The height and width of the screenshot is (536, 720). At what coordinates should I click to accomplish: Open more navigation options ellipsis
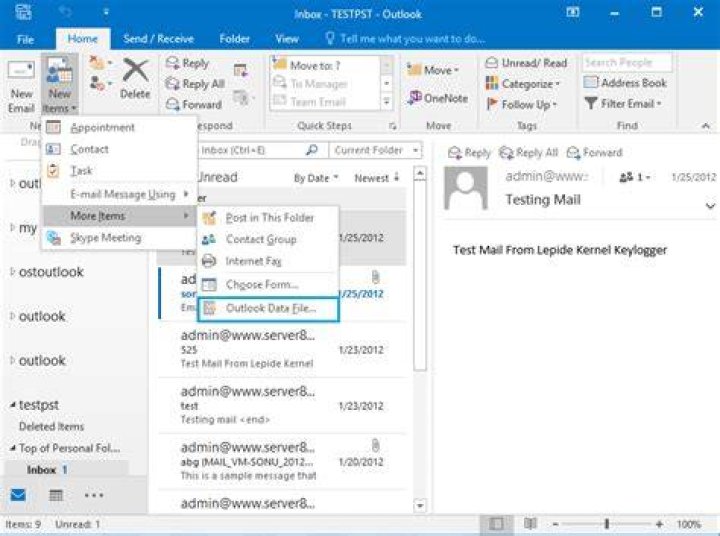pyautogui.click(x=94, y=495)
